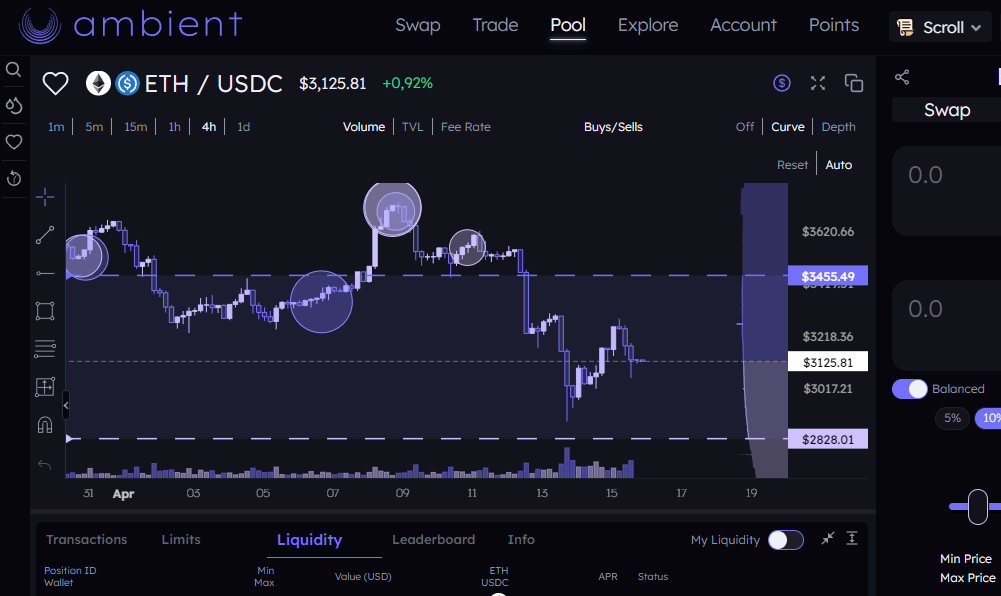Image resolution: width=1001 pixels, height=596 pixels.
Task: Switch chart to Depth view
Action: coord(838,127)
